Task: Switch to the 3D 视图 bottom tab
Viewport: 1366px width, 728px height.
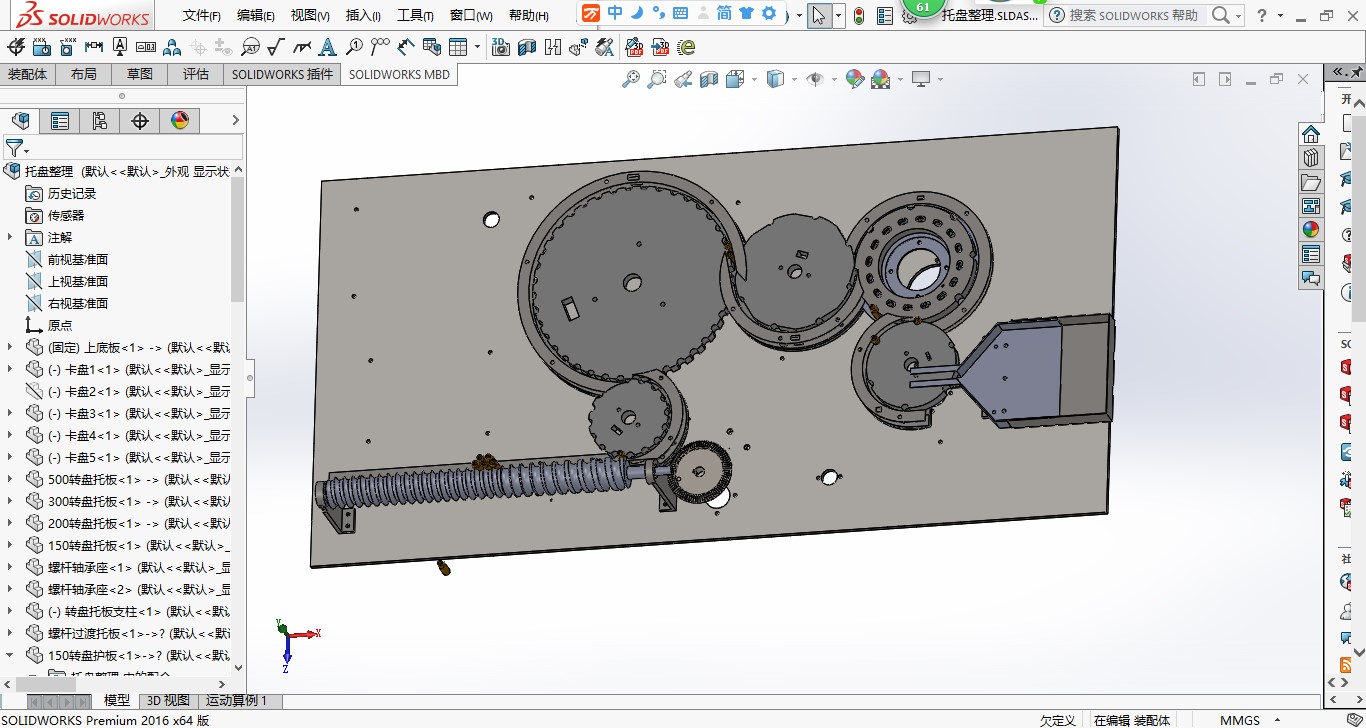Action: coord(167,700)
